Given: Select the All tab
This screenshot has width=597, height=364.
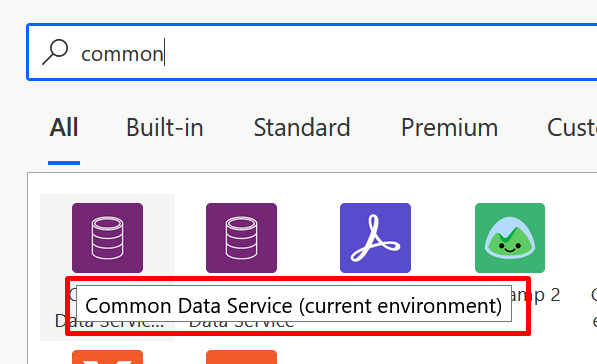Looking at the screenshot, I should pos(64,128).
